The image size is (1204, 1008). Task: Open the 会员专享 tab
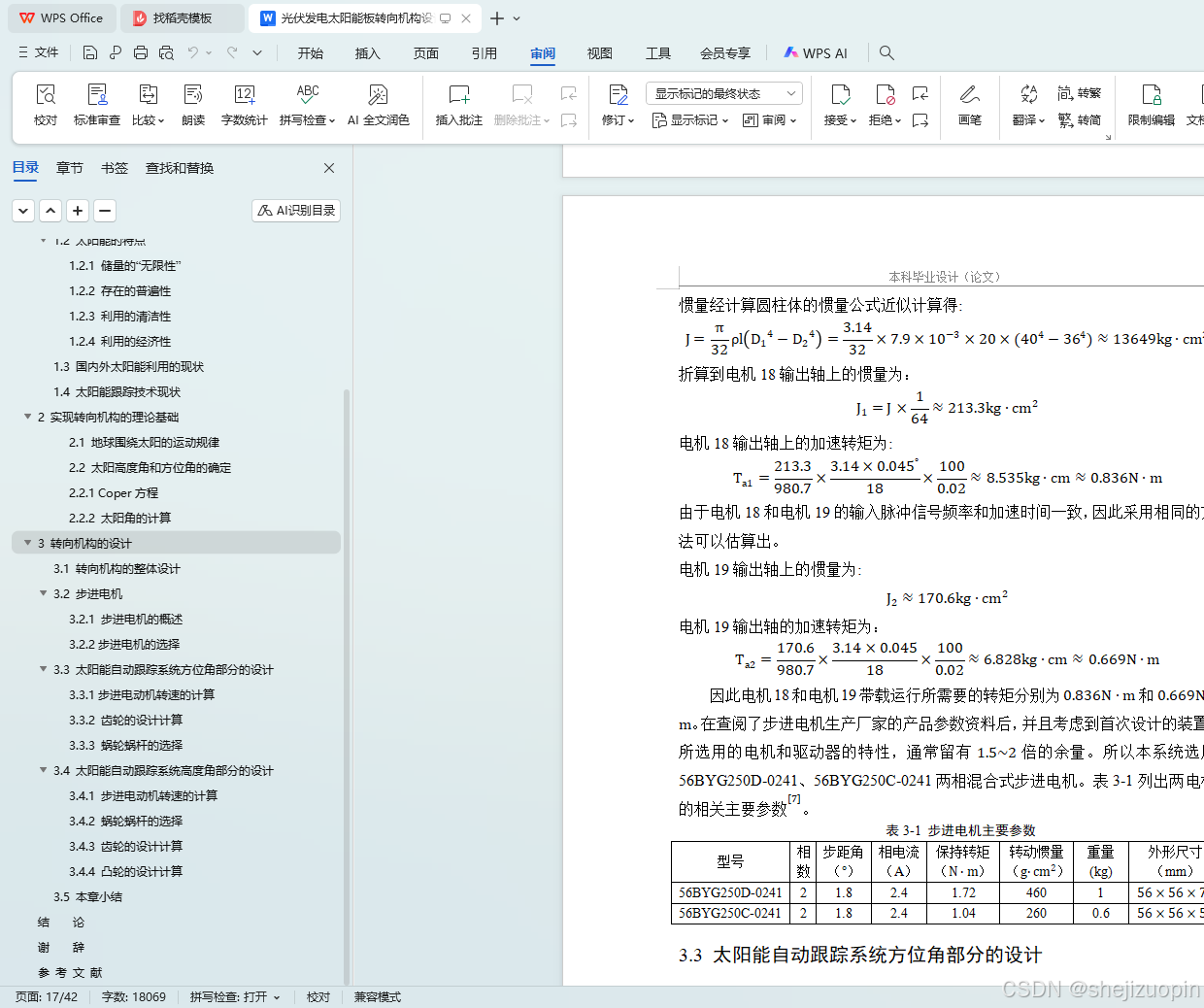pos(725,53)
